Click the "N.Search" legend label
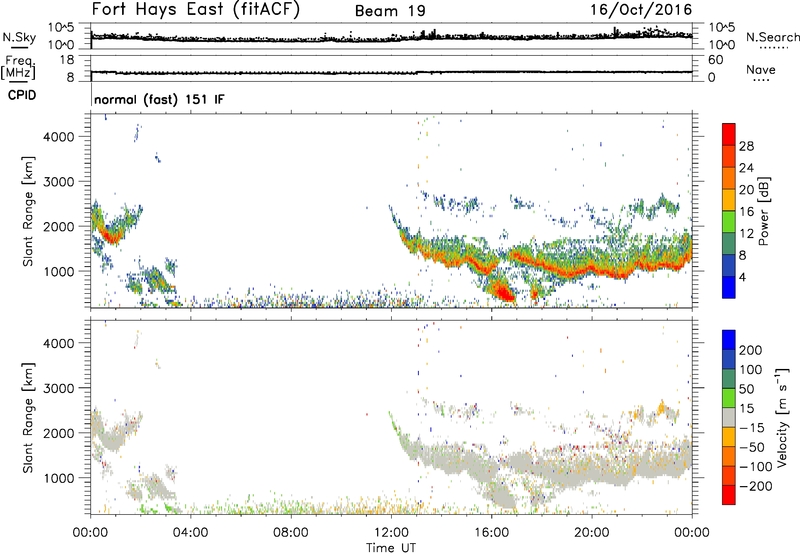The height and width of the screenshot is (554, 800). click(772, 37)
